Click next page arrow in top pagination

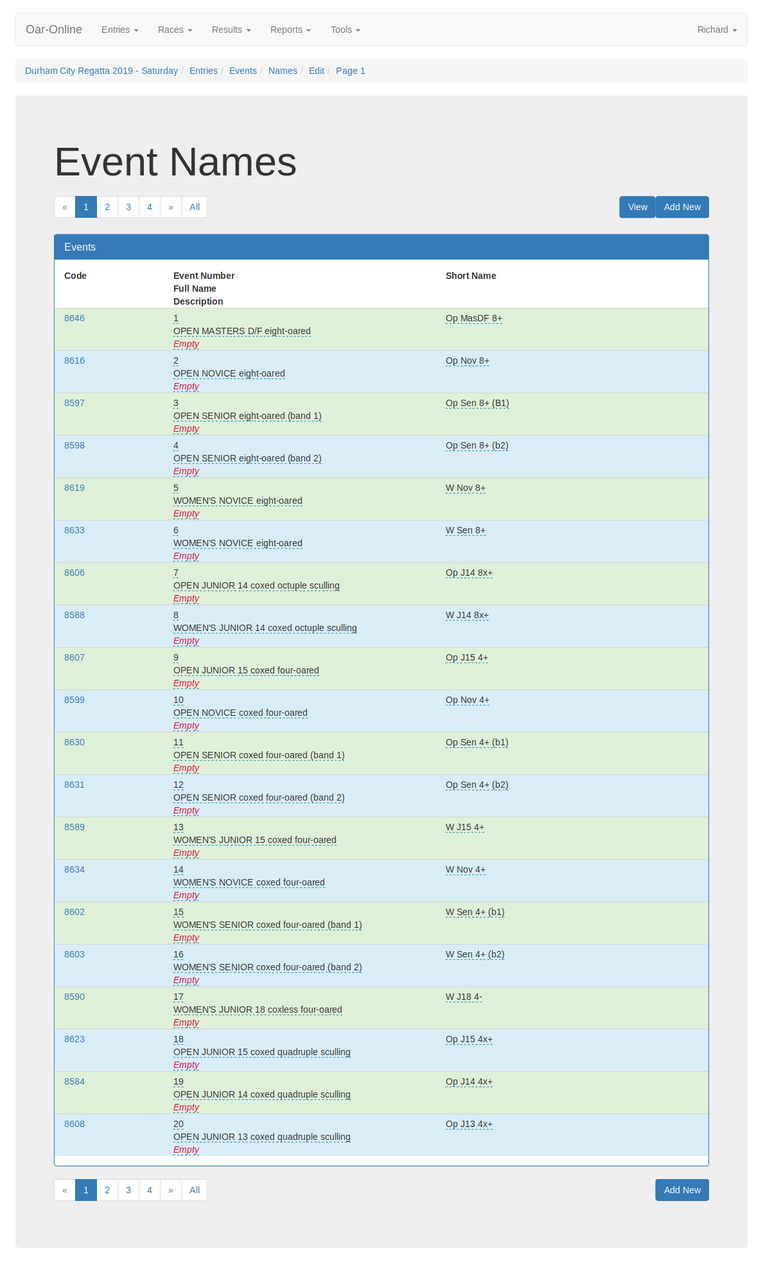[x=170, y=207]
